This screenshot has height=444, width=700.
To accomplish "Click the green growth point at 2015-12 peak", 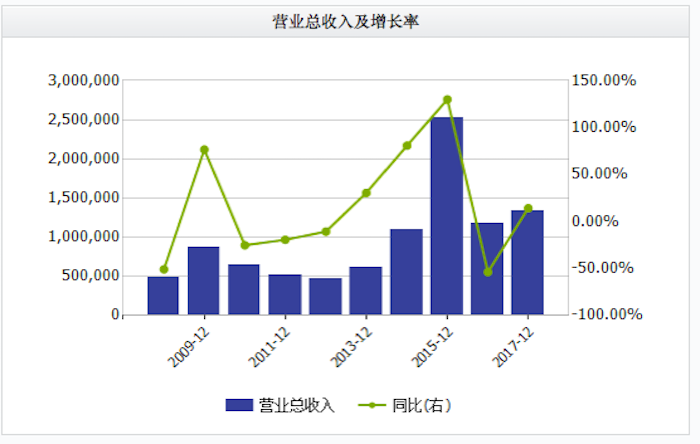I will point(447,100).
